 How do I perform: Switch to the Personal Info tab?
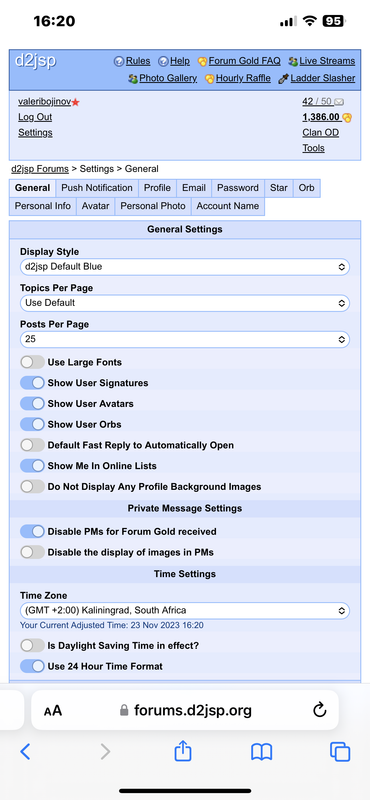[x=43, y=206]
